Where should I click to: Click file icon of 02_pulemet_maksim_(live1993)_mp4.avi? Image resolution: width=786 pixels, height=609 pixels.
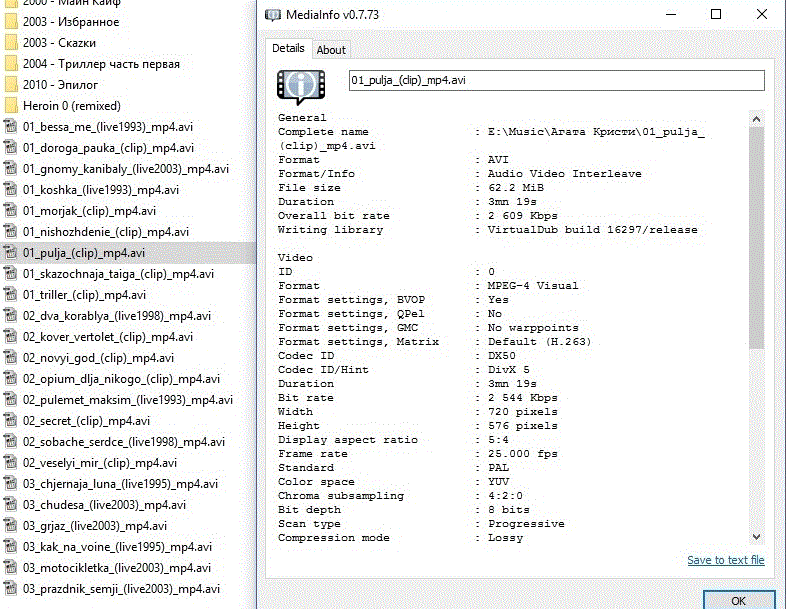[x=11, y=400]
